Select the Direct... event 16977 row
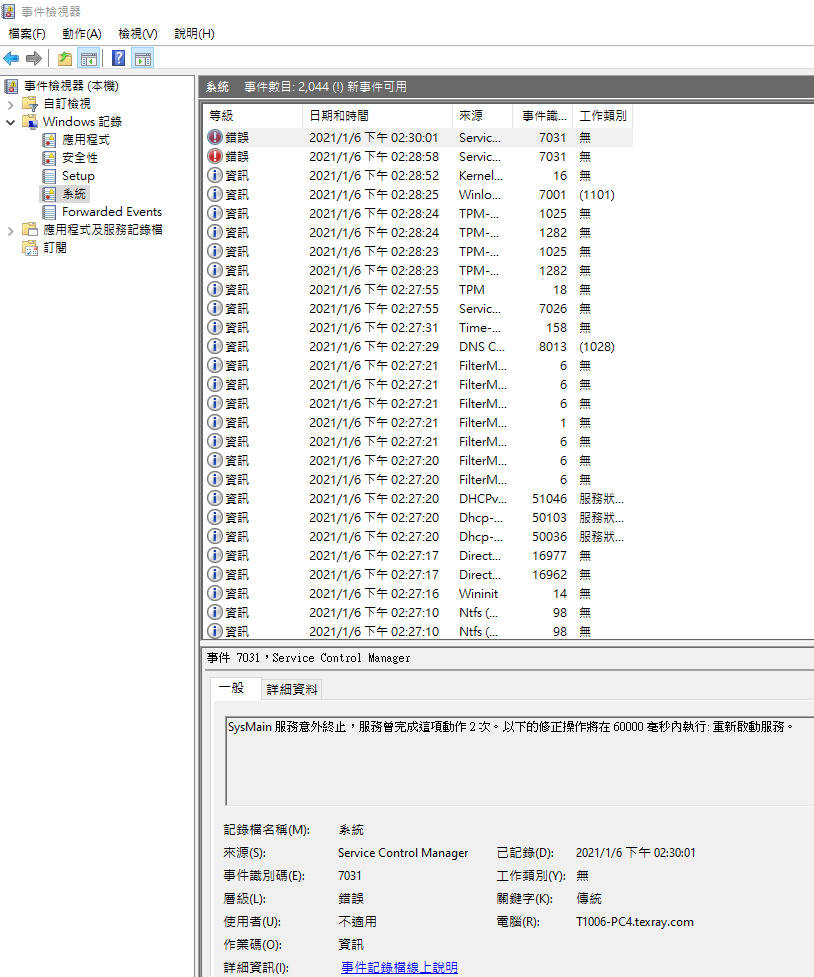The width and height of the screenshot is (814, 977). click(x=418, y=555)
